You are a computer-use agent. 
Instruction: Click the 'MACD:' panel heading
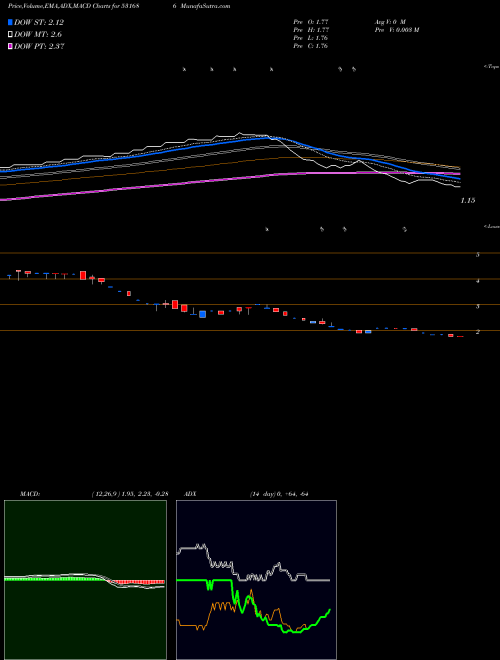pyautogui.click(x=30, y=494)
